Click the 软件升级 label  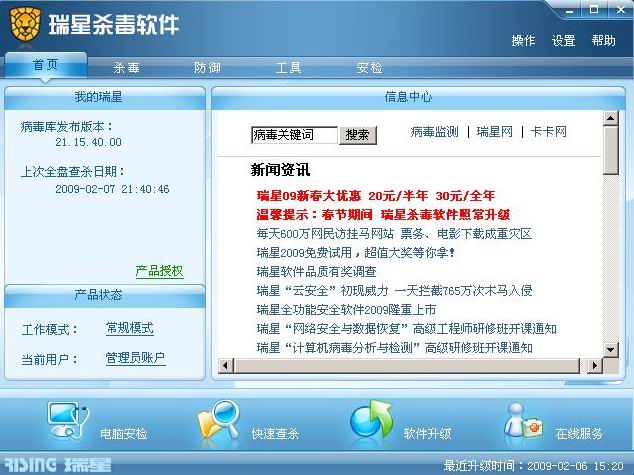pos(427,434)
